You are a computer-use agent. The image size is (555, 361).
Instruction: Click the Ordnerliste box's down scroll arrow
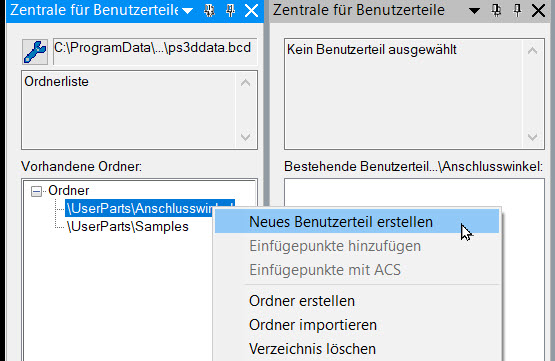pyautogui.click(x=245, y=137)
